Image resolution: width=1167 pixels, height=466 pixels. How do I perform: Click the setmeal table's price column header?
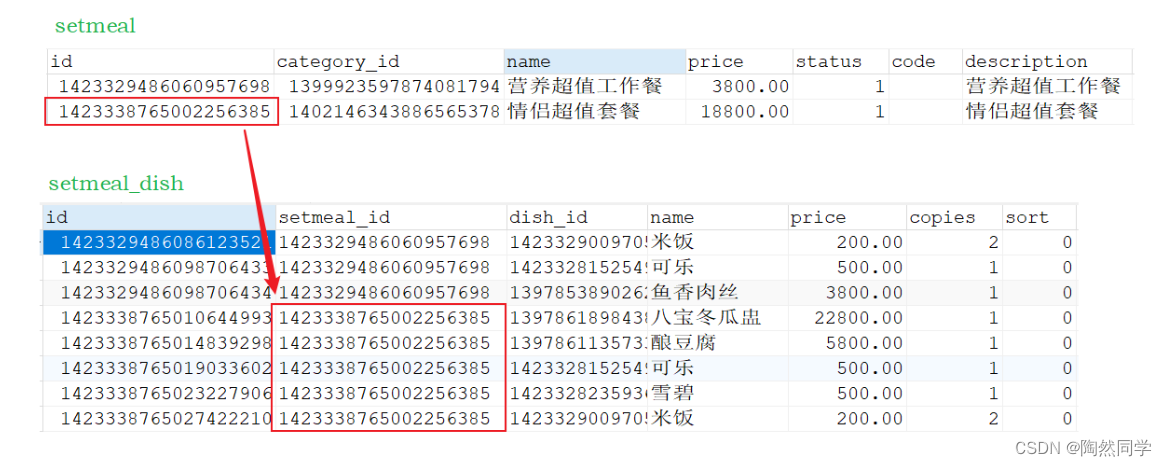(738, 61)
